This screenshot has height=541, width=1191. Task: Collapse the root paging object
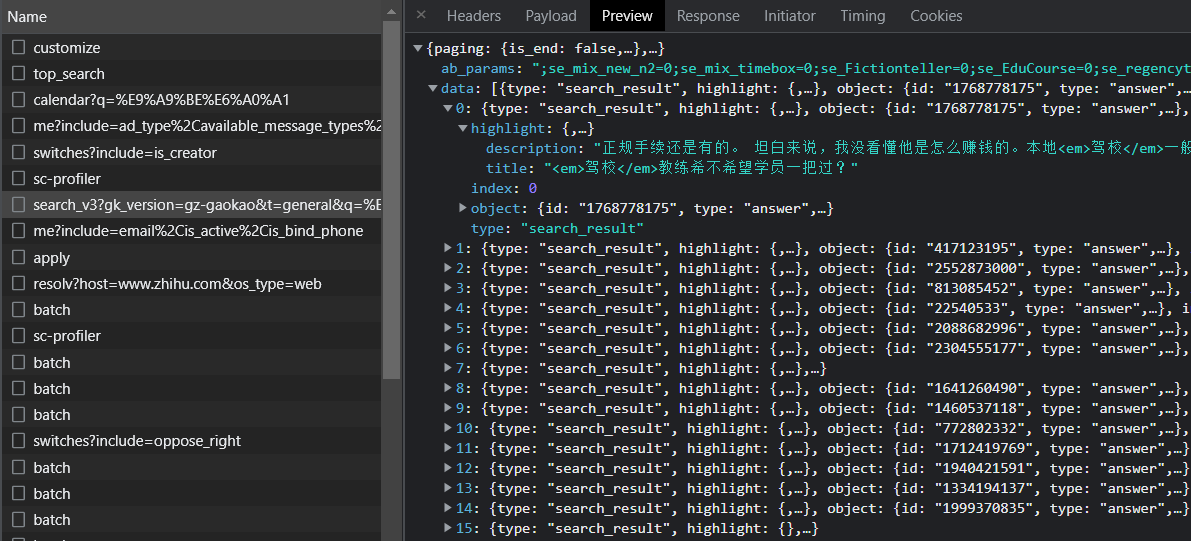click(x=418, y=48)
